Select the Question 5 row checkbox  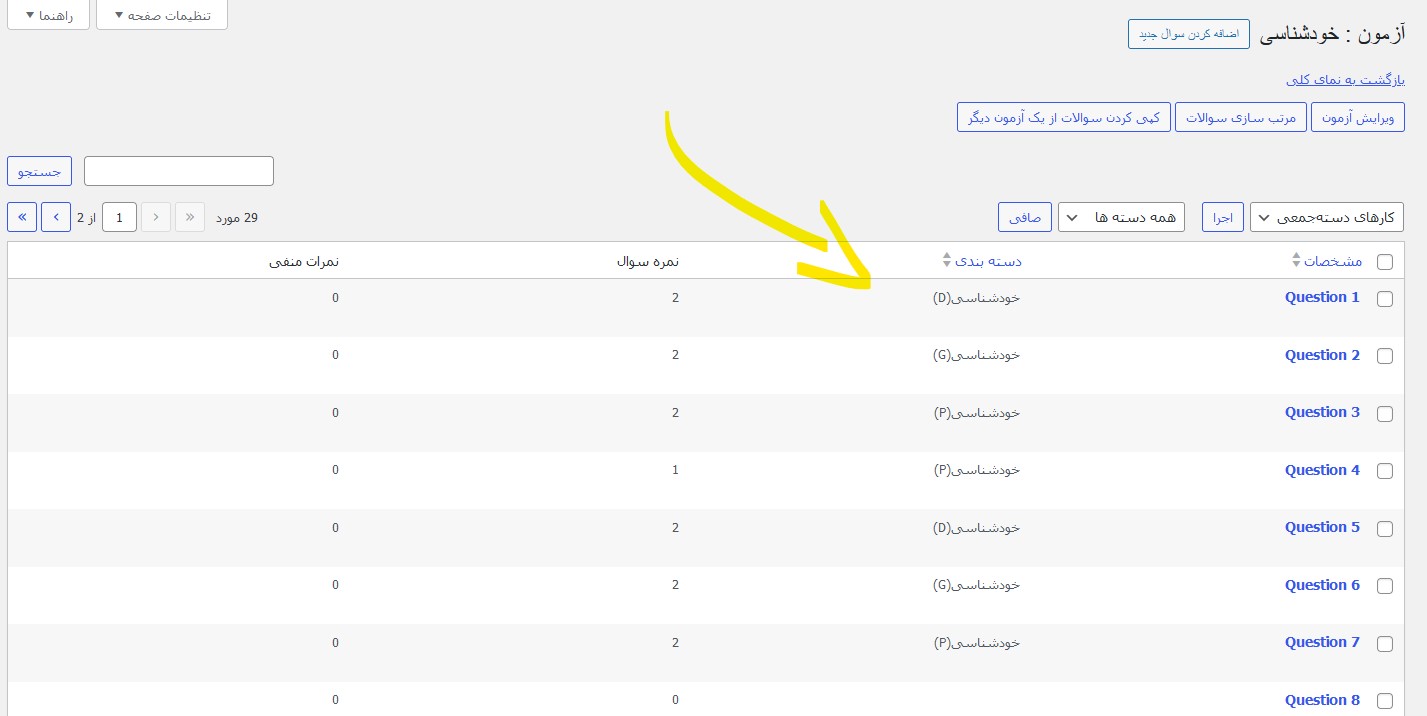[1385, 529]
